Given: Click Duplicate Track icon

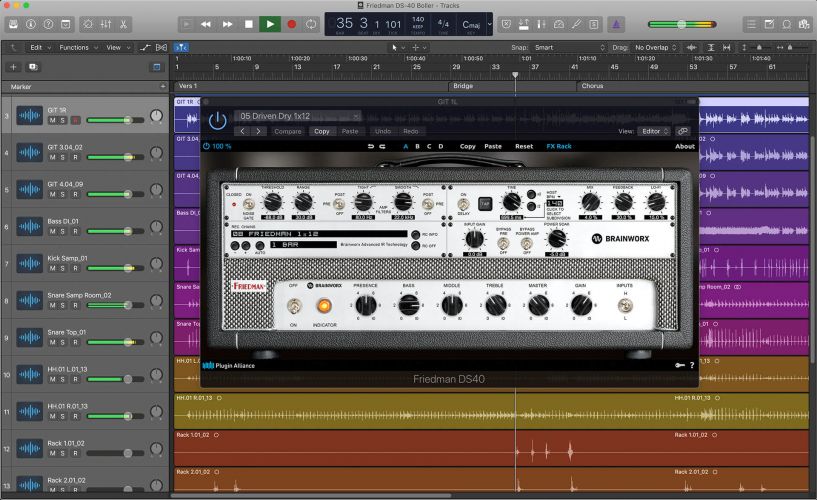Looking at the screenshot, I should pyautogui.click(x=33, y=67).
